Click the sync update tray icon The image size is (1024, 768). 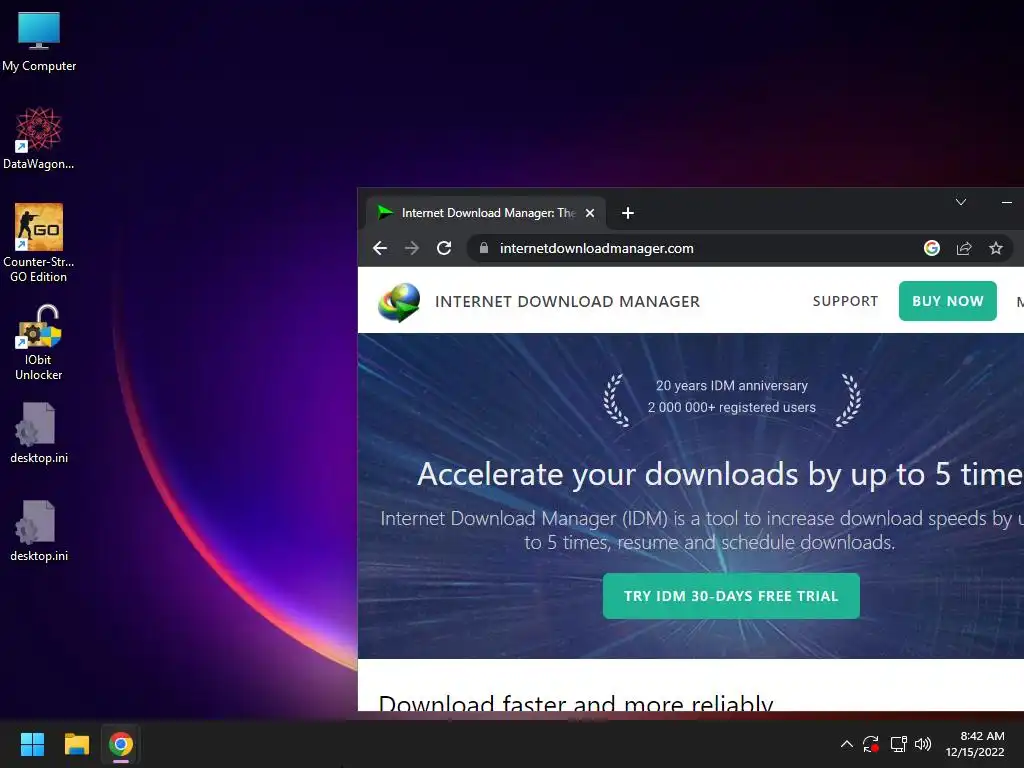(x=871, y=744)
